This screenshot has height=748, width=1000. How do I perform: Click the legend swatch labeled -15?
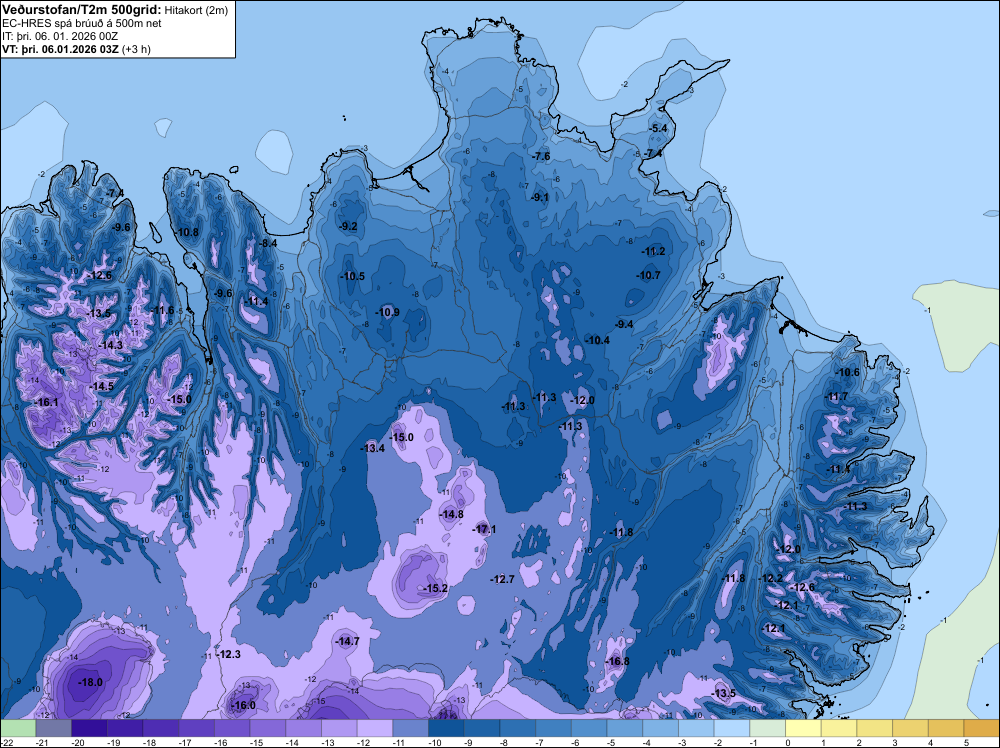268,729
